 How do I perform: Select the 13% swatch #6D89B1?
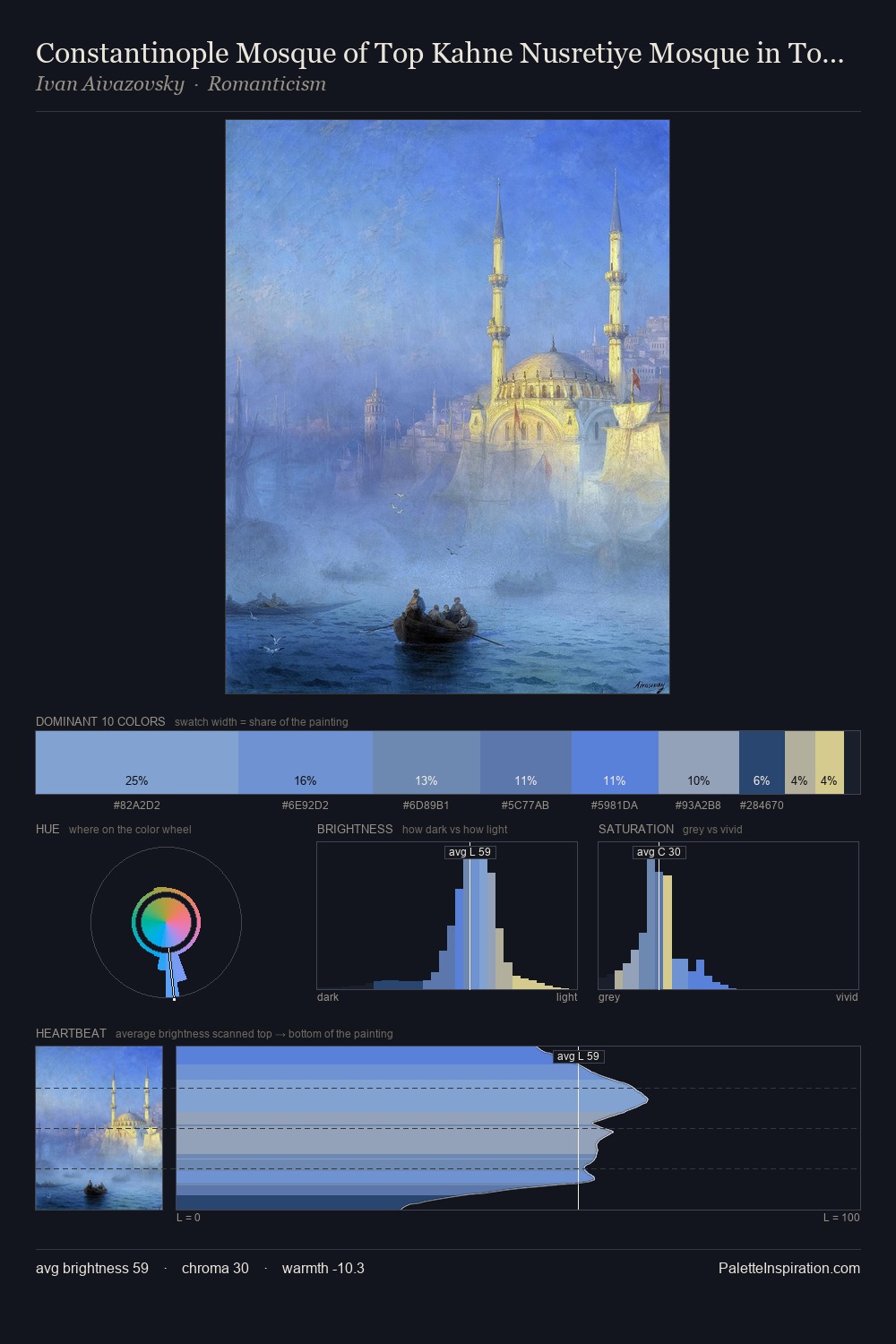click(426, 762)
